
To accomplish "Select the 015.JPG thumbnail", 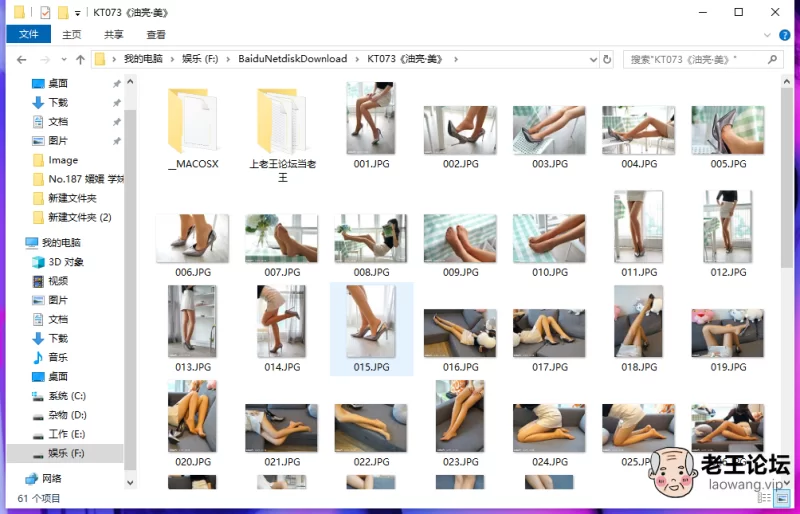I will [x=371, y=321].
